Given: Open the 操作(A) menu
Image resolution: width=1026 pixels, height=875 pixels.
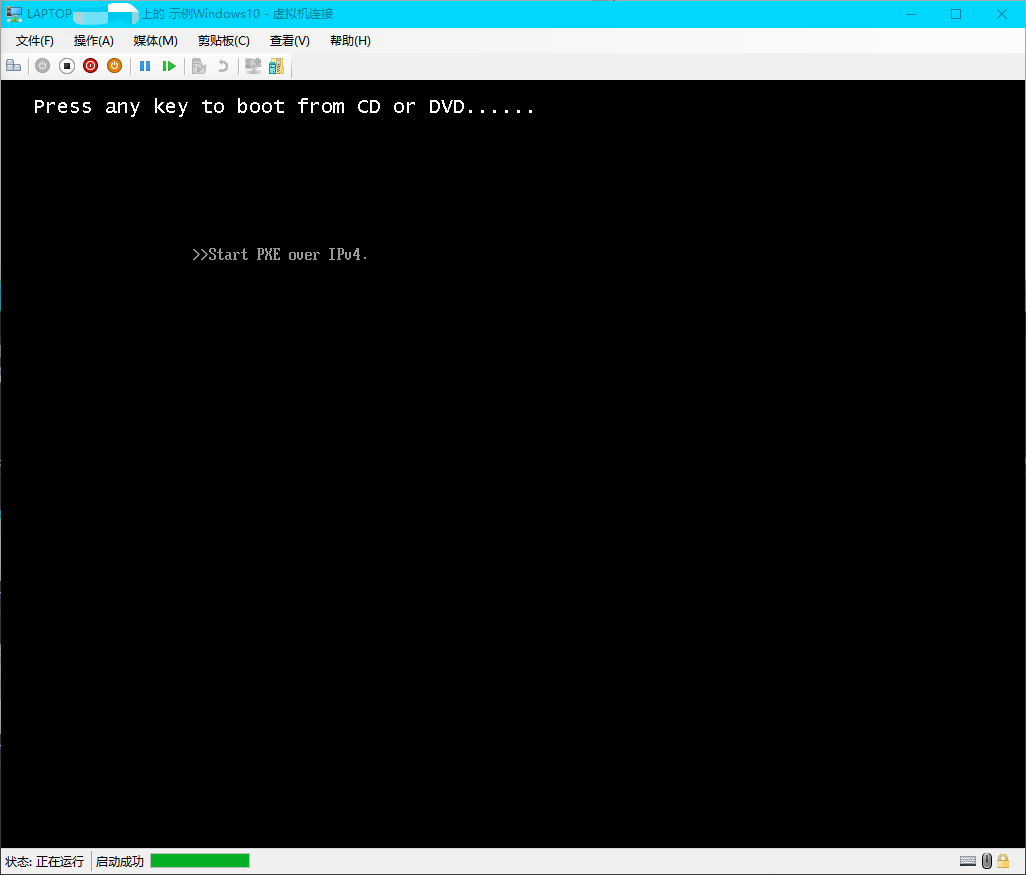Looking at the screenshot, I should pyautogui.click(x=94, y=41).
